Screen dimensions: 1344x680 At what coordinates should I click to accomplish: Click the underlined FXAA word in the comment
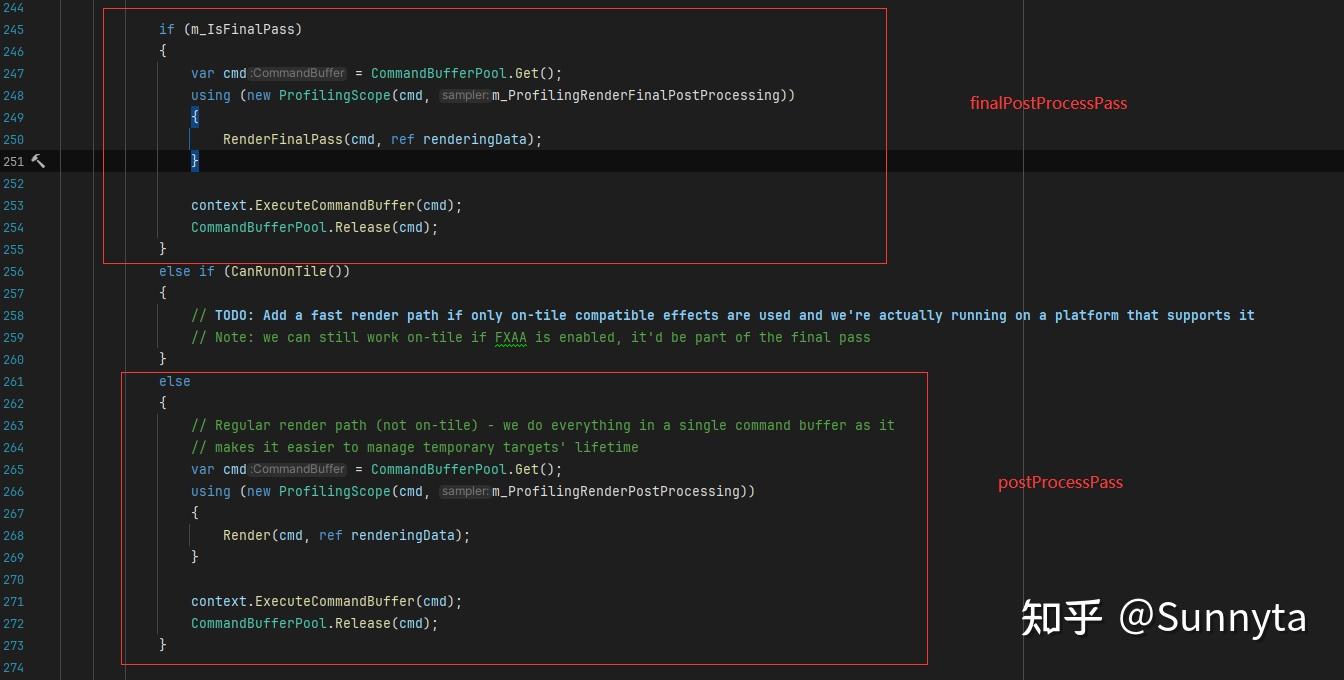pos(510,337)
